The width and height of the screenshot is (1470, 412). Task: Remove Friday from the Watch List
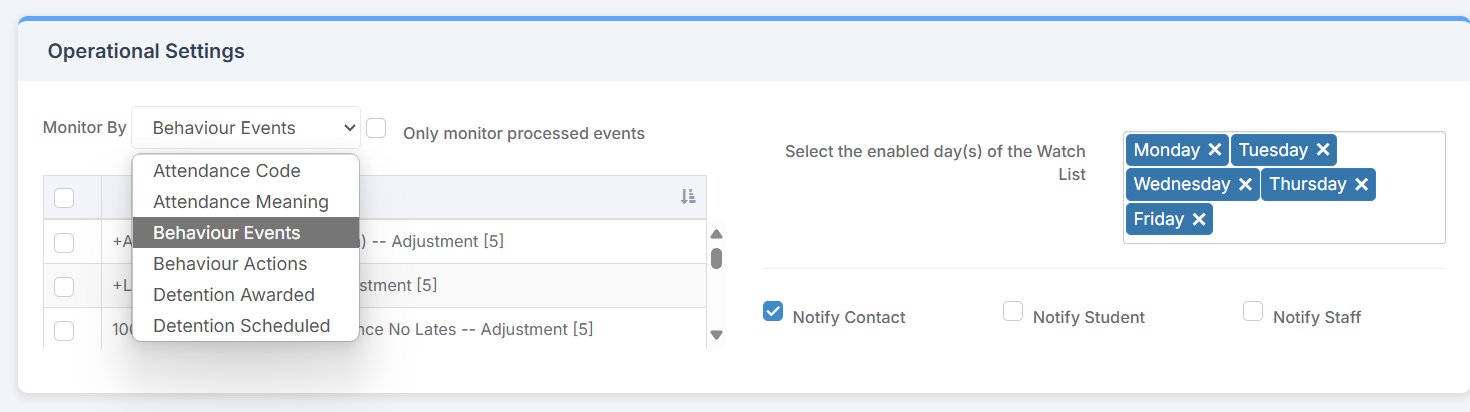tap(1198, 219)
